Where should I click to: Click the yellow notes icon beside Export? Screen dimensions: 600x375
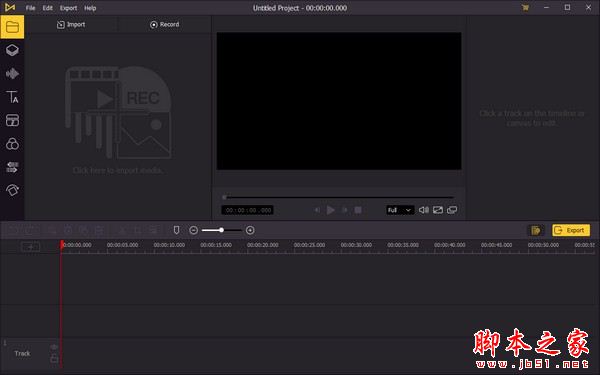[536, 230]
